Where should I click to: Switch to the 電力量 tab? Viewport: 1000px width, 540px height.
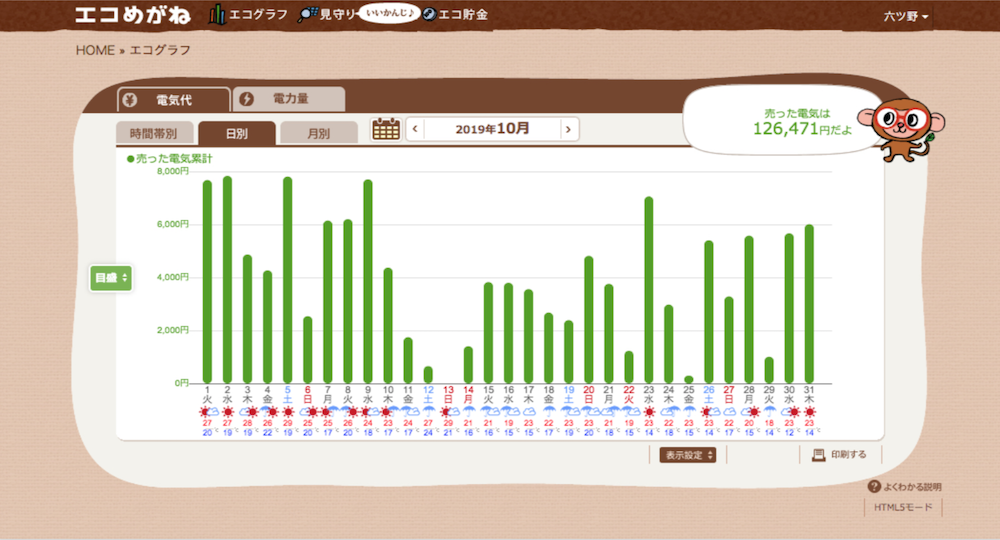[288, 99]
